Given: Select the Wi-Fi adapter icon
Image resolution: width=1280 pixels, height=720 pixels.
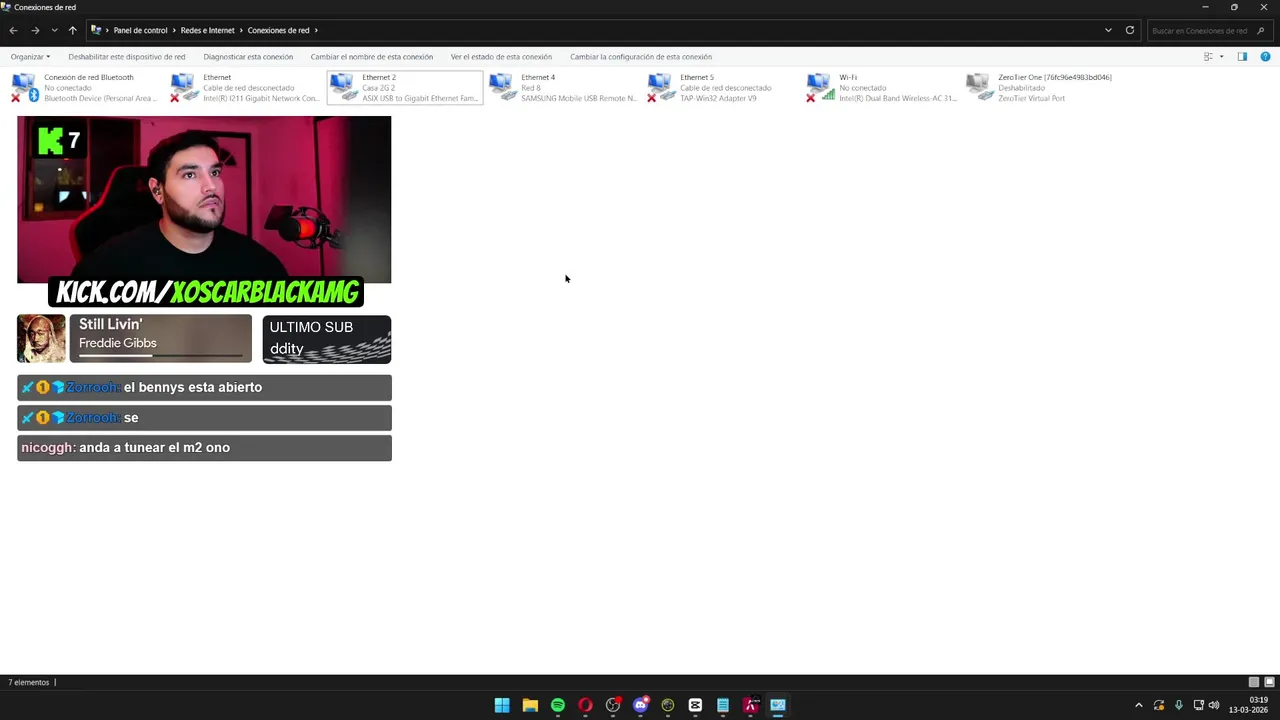Looking at the screenshot, I should click(820, 88).
